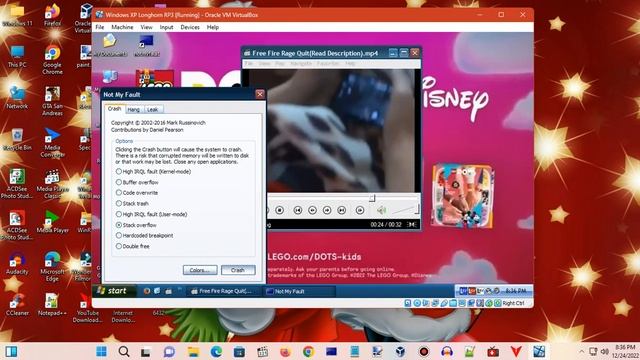Show hidden system tray icons chevron
Image resolution: width=640 pixels, height=360 pixels.
pyautogui.click(x=581, y=351)
